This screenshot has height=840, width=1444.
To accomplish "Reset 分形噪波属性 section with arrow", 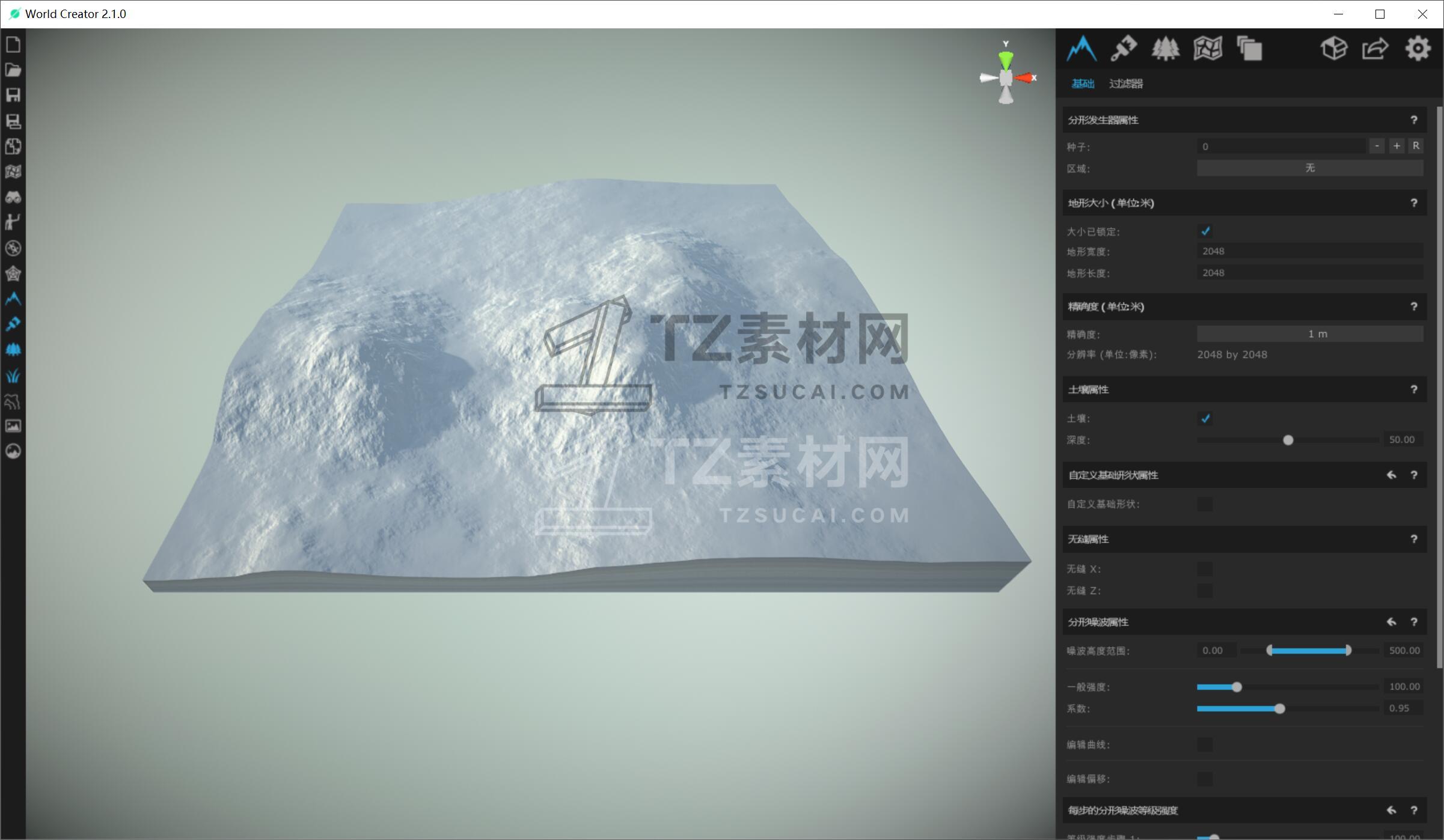I will tap(1391, 622).
